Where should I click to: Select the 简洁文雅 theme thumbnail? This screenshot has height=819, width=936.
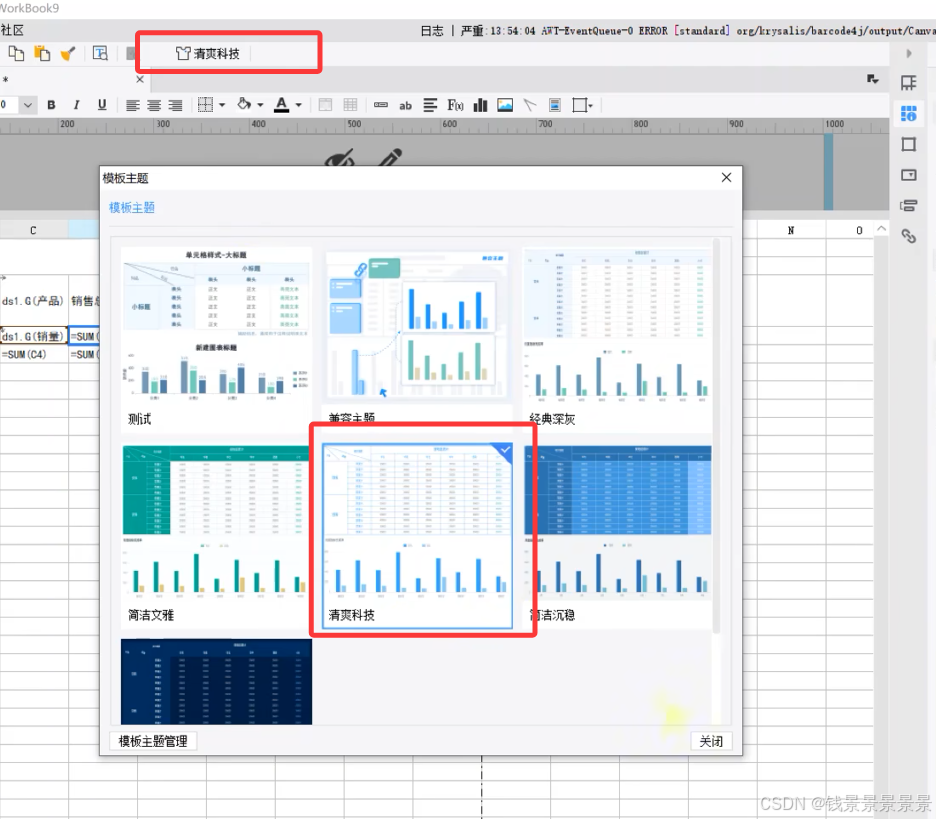(215, 535)
